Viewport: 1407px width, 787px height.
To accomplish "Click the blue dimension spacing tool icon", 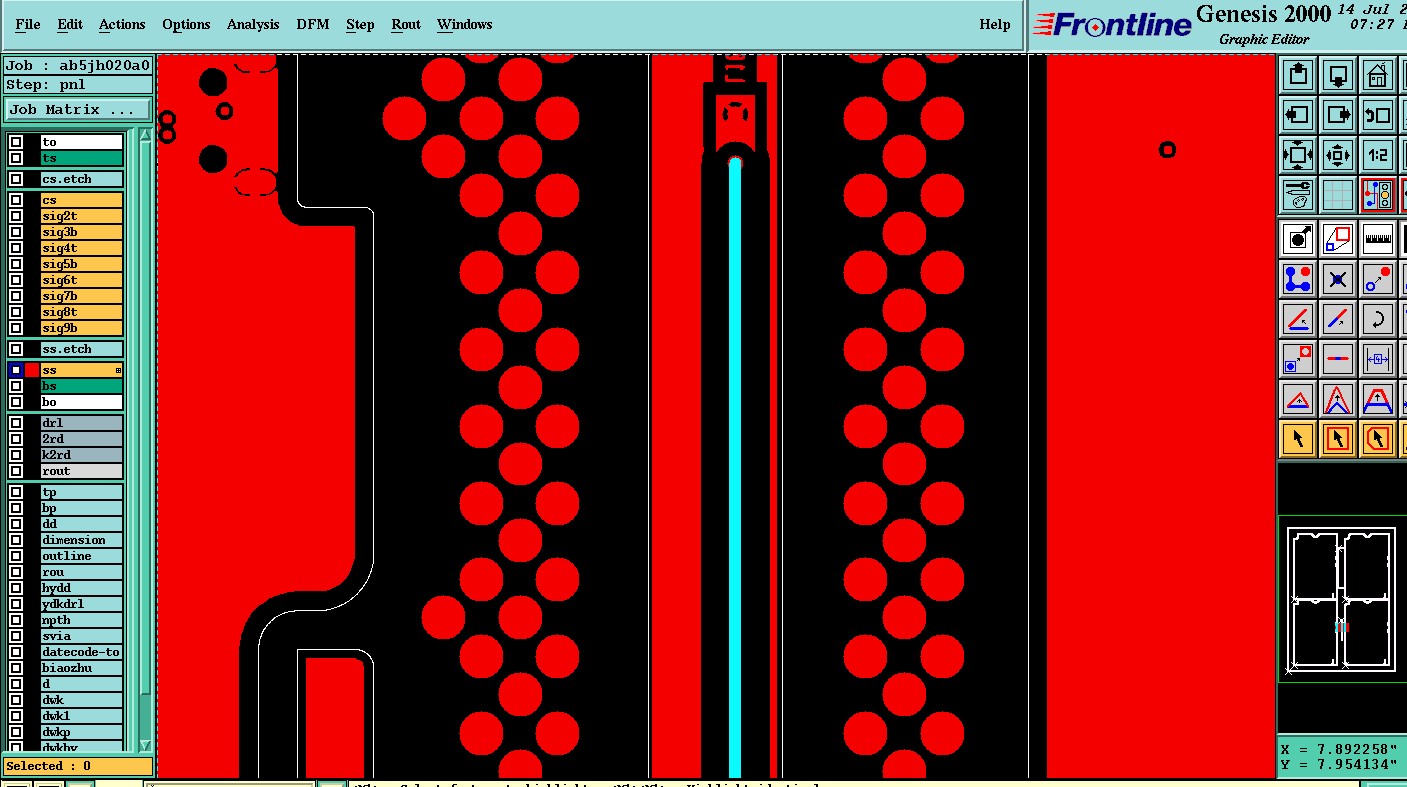I will click(1378, 358).
